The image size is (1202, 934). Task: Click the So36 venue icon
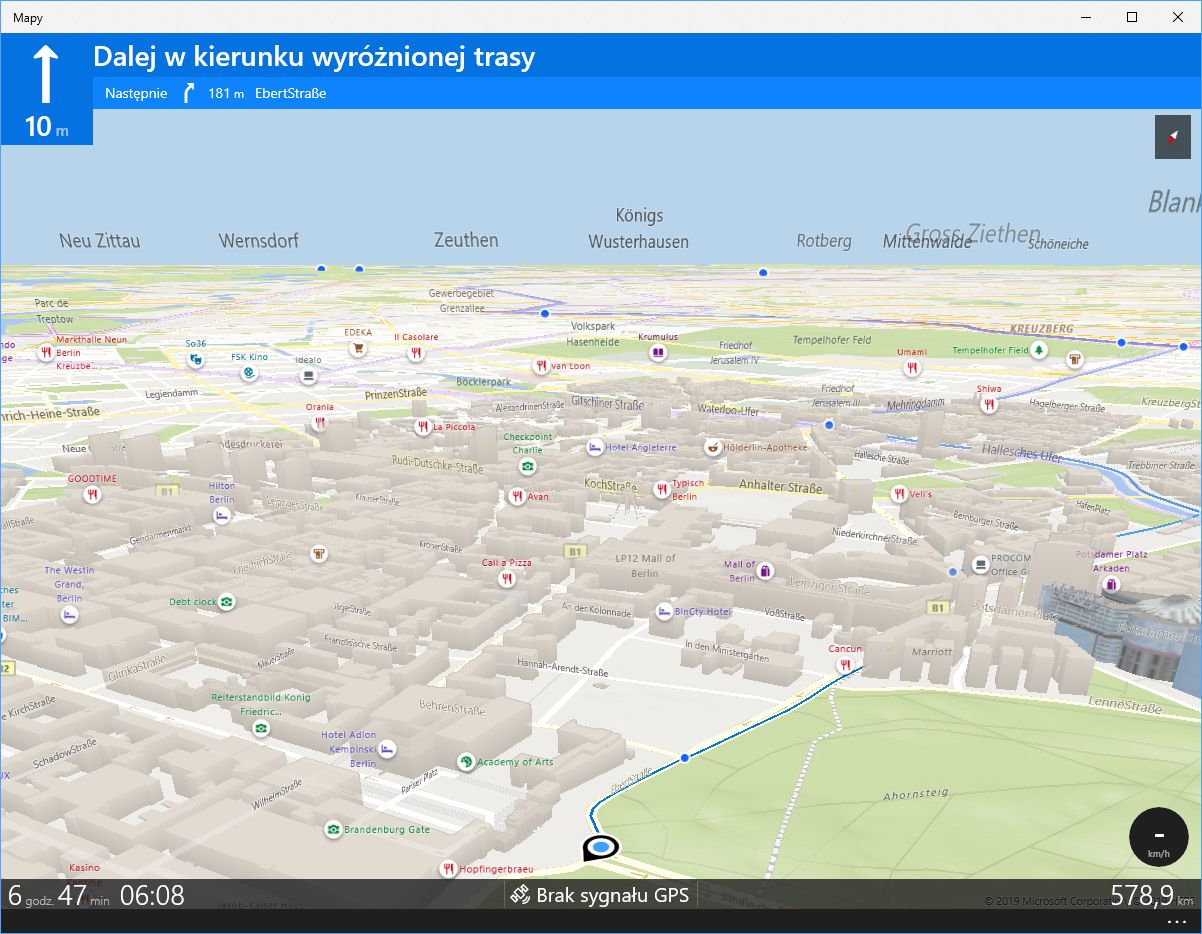tap(196, 359)
